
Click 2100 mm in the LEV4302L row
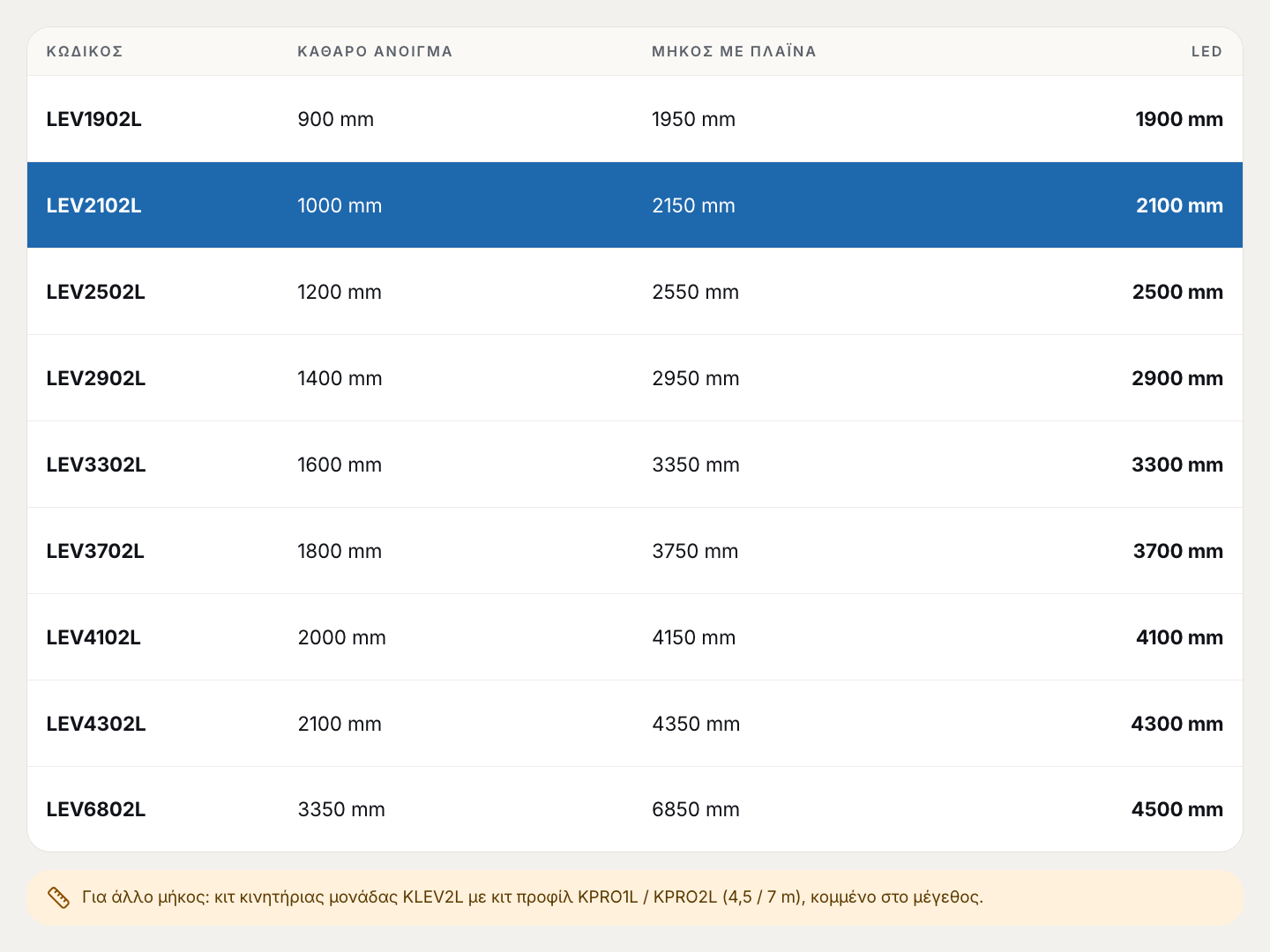[340, 724]
